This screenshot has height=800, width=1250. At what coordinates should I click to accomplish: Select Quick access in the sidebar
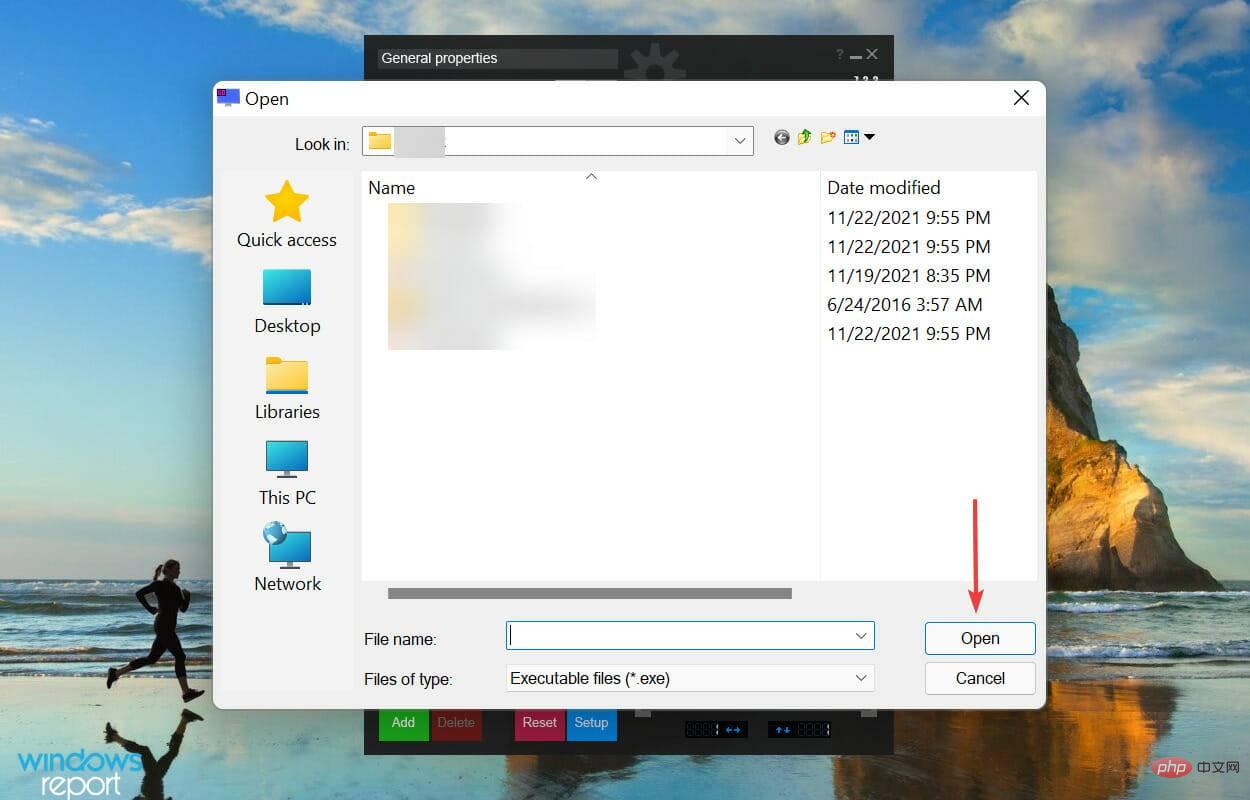(287, 213)
